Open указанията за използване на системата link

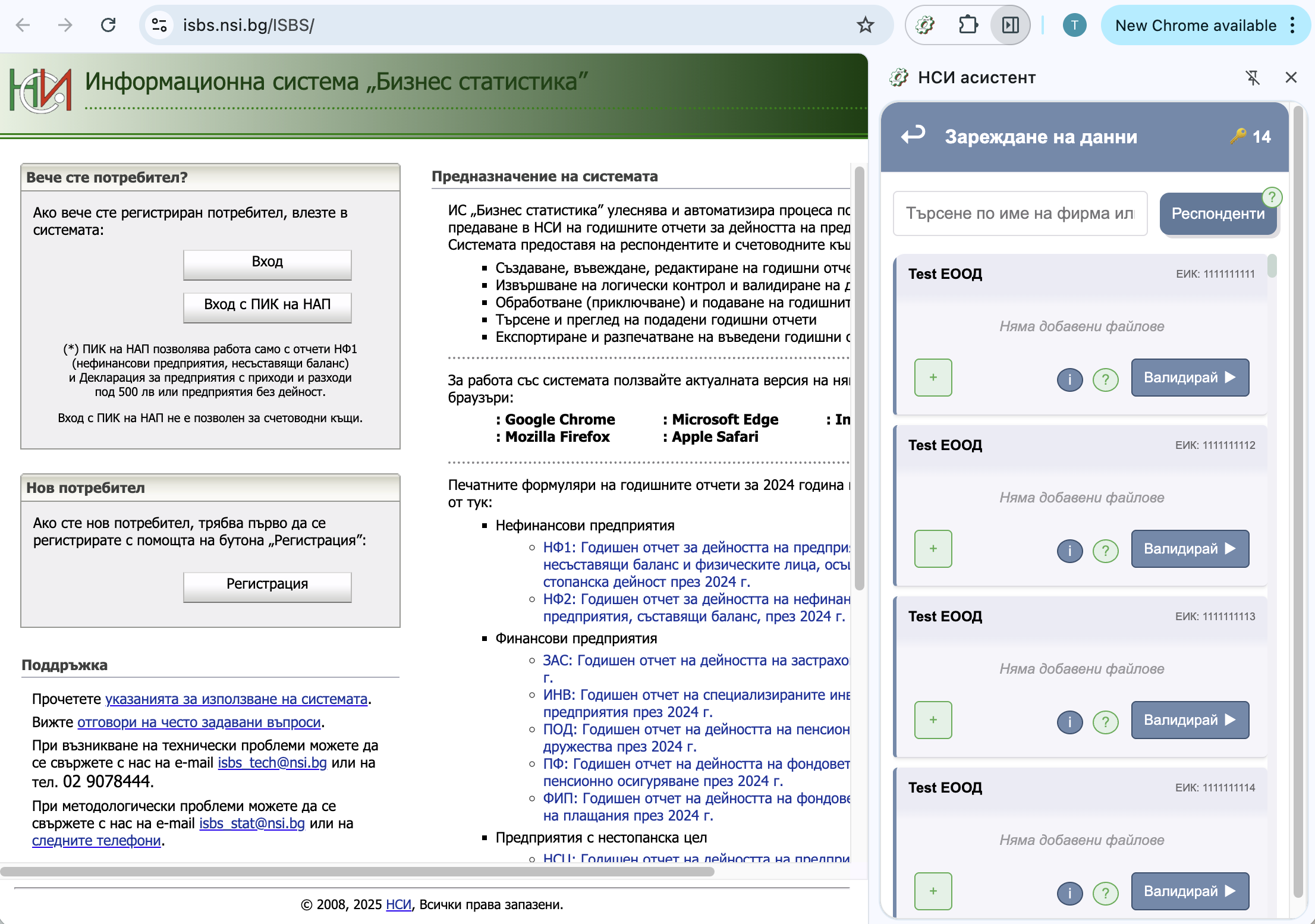click(236, 699)
